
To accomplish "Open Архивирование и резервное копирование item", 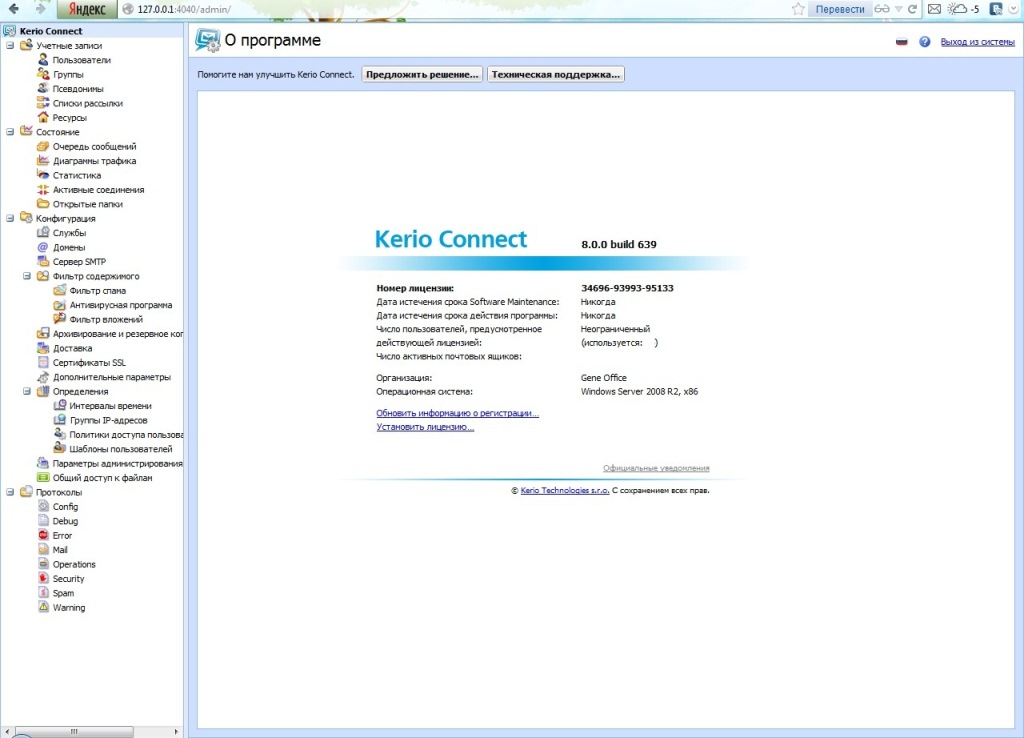I will point(118,334).
